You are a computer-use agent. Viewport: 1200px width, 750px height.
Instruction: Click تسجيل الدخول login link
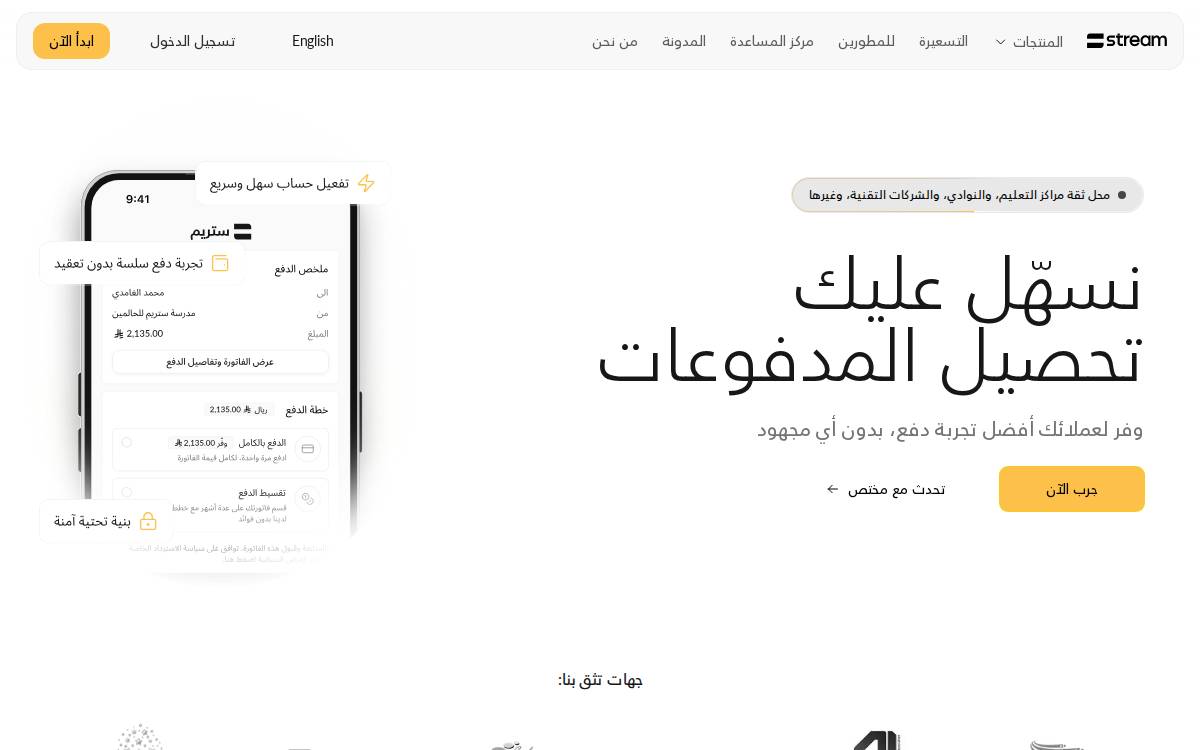tap(193, 41)
